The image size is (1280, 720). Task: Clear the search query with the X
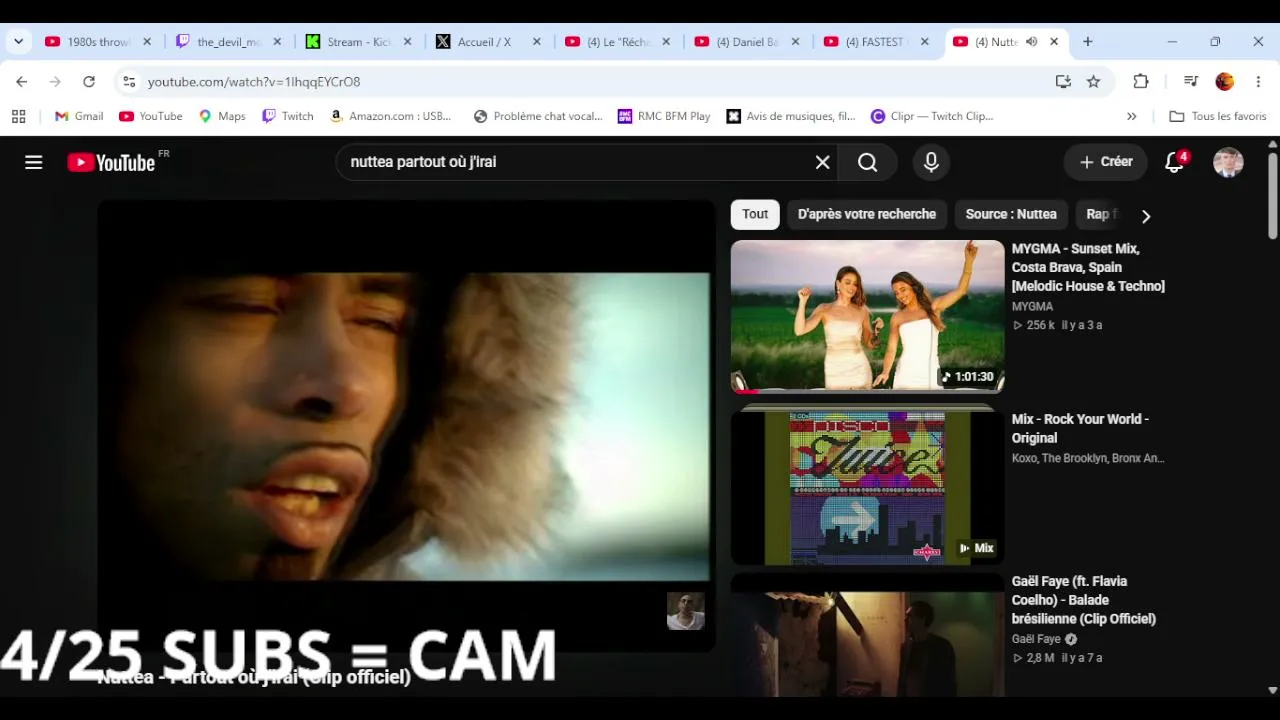coord(822,162)
